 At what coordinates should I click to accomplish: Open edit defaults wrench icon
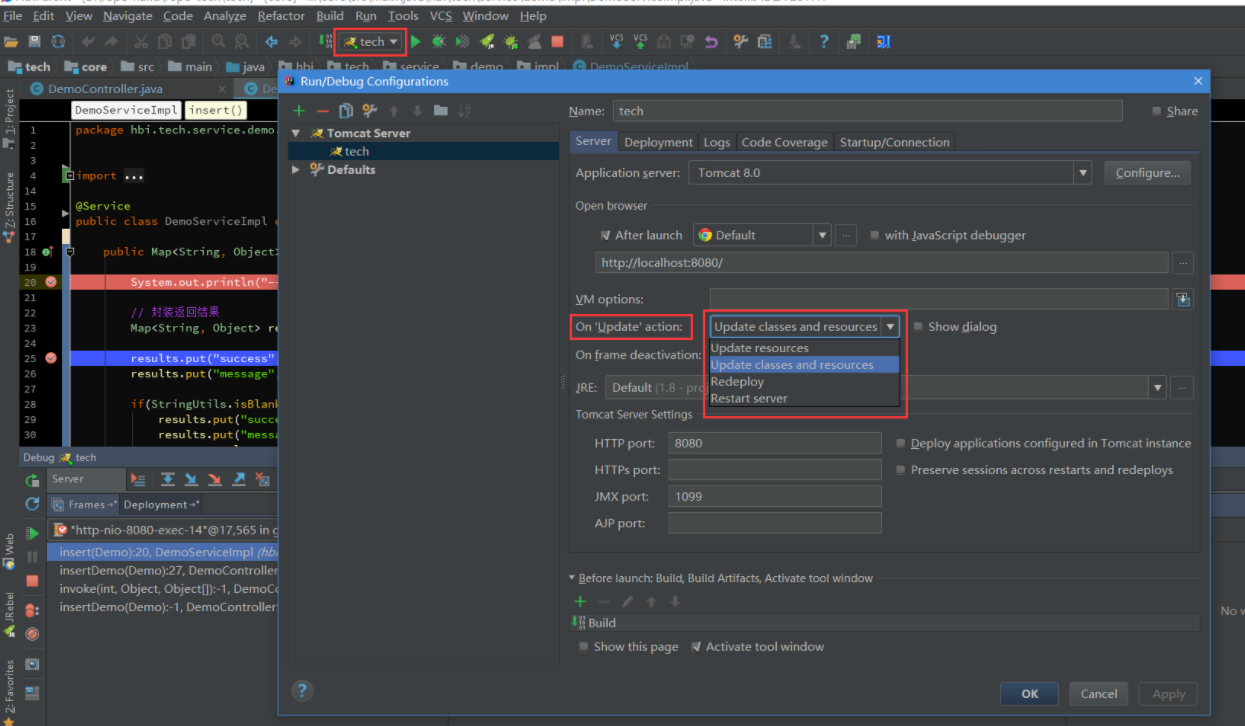click(370, 111)
